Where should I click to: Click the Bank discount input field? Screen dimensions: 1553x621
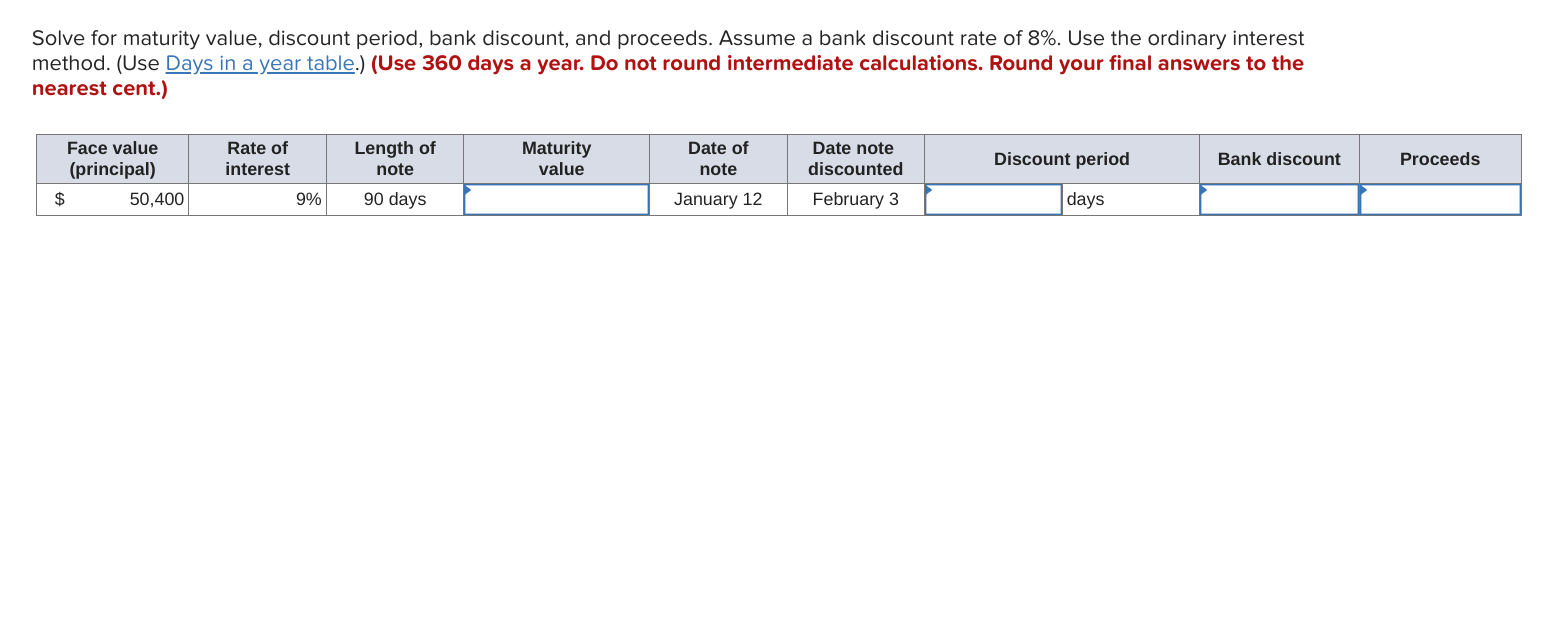click(x=1278, y=199)
